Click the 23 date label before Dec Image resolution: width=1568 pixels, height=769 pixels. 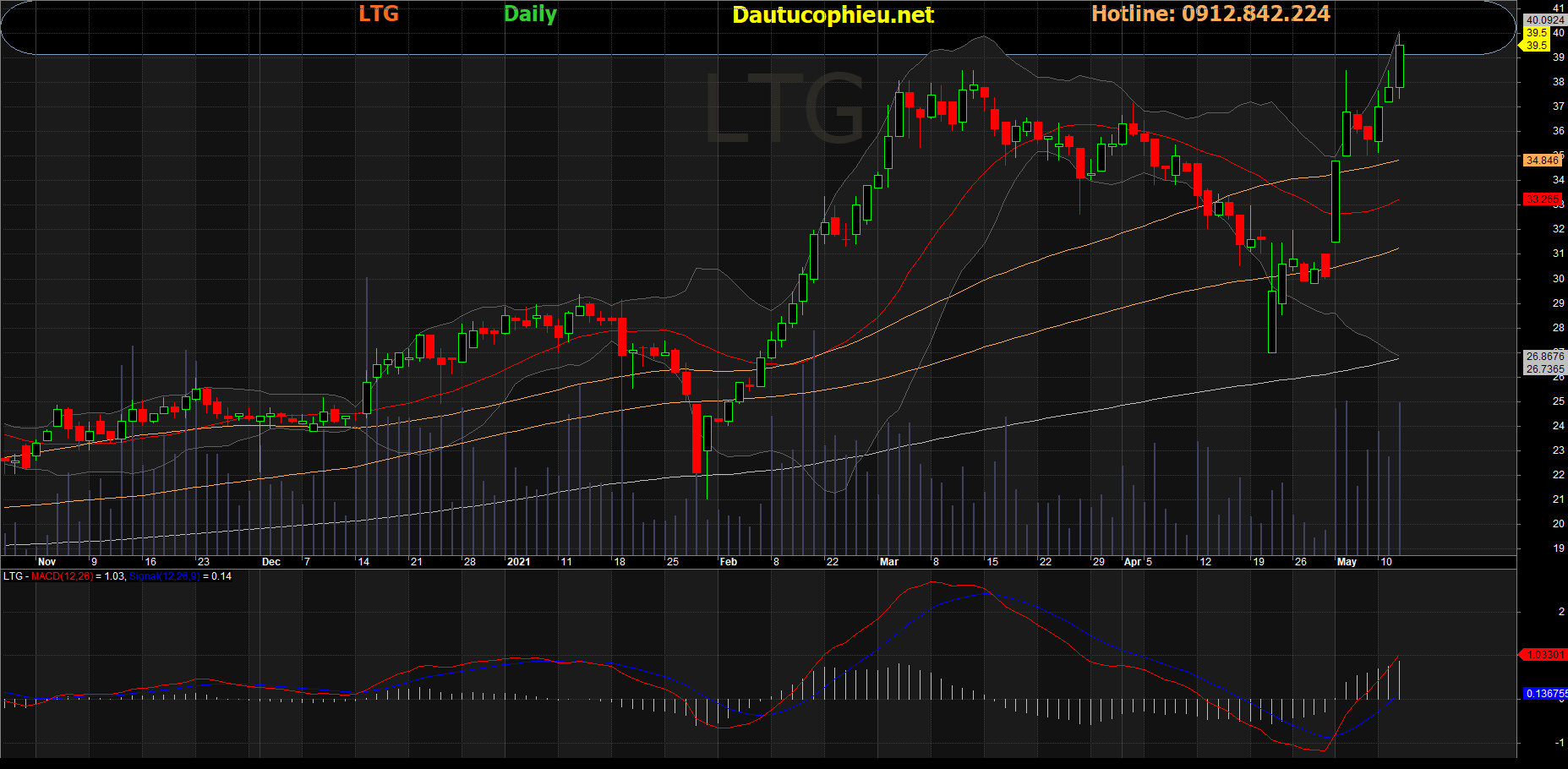tap(203, 562)
